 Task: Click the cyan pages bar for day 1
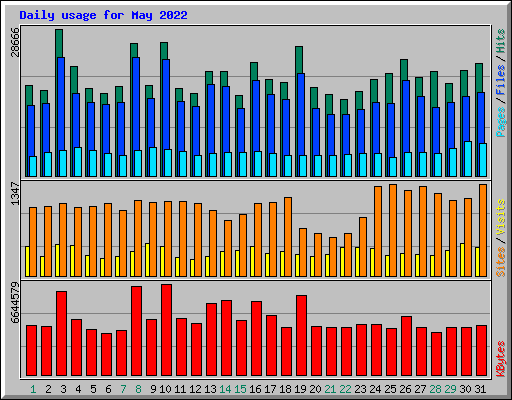[x=33, y=166]
